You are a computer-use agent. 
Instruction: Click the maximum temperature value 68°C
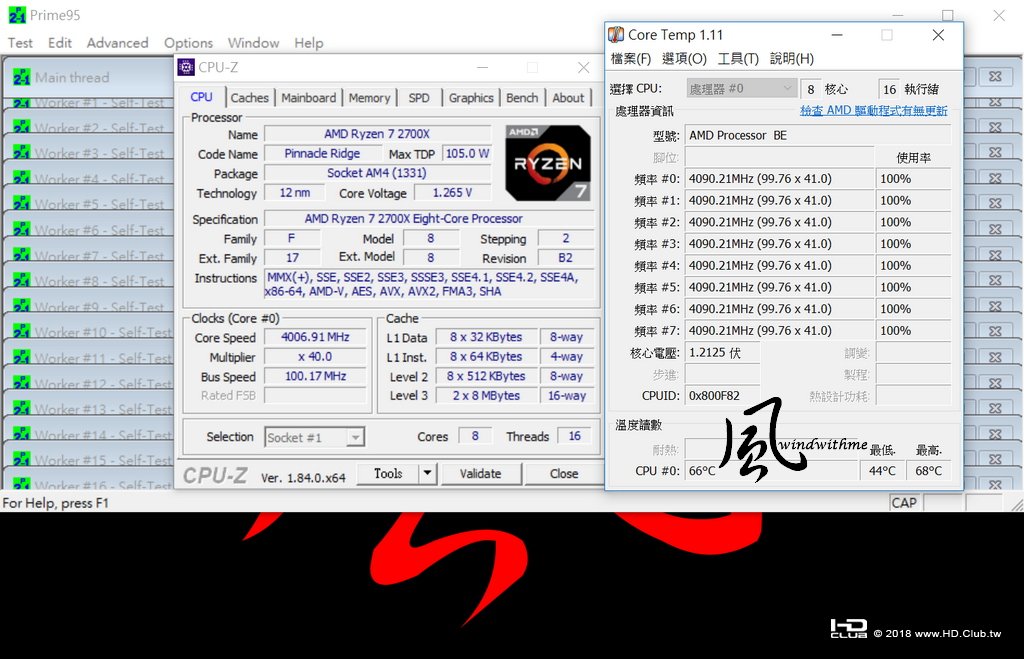click(x=929, y=471)
